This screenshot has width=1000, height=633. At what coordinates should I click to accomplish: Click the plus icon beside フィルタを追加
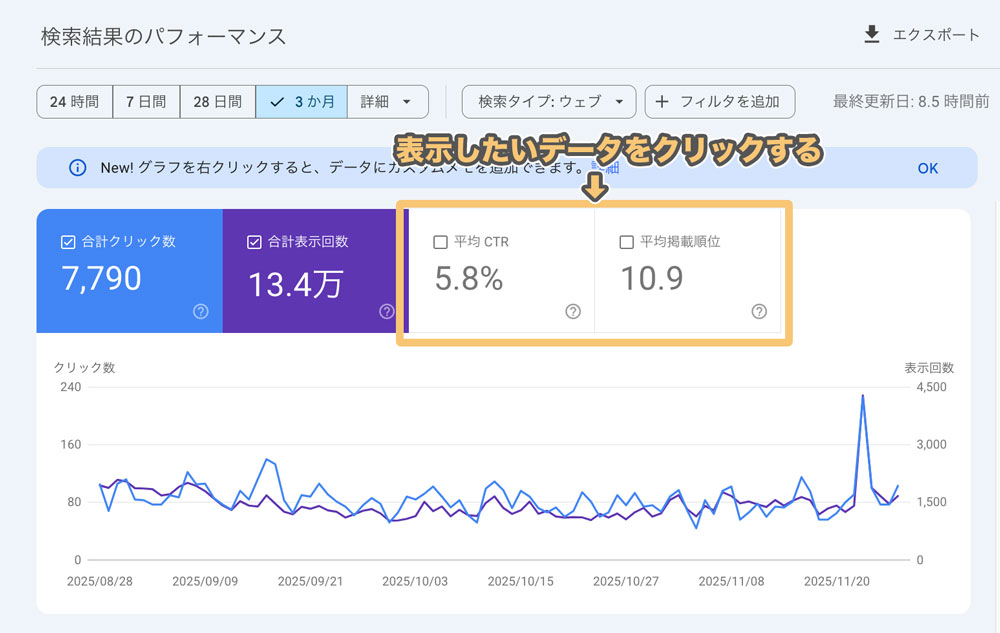[x=662, y=102]
